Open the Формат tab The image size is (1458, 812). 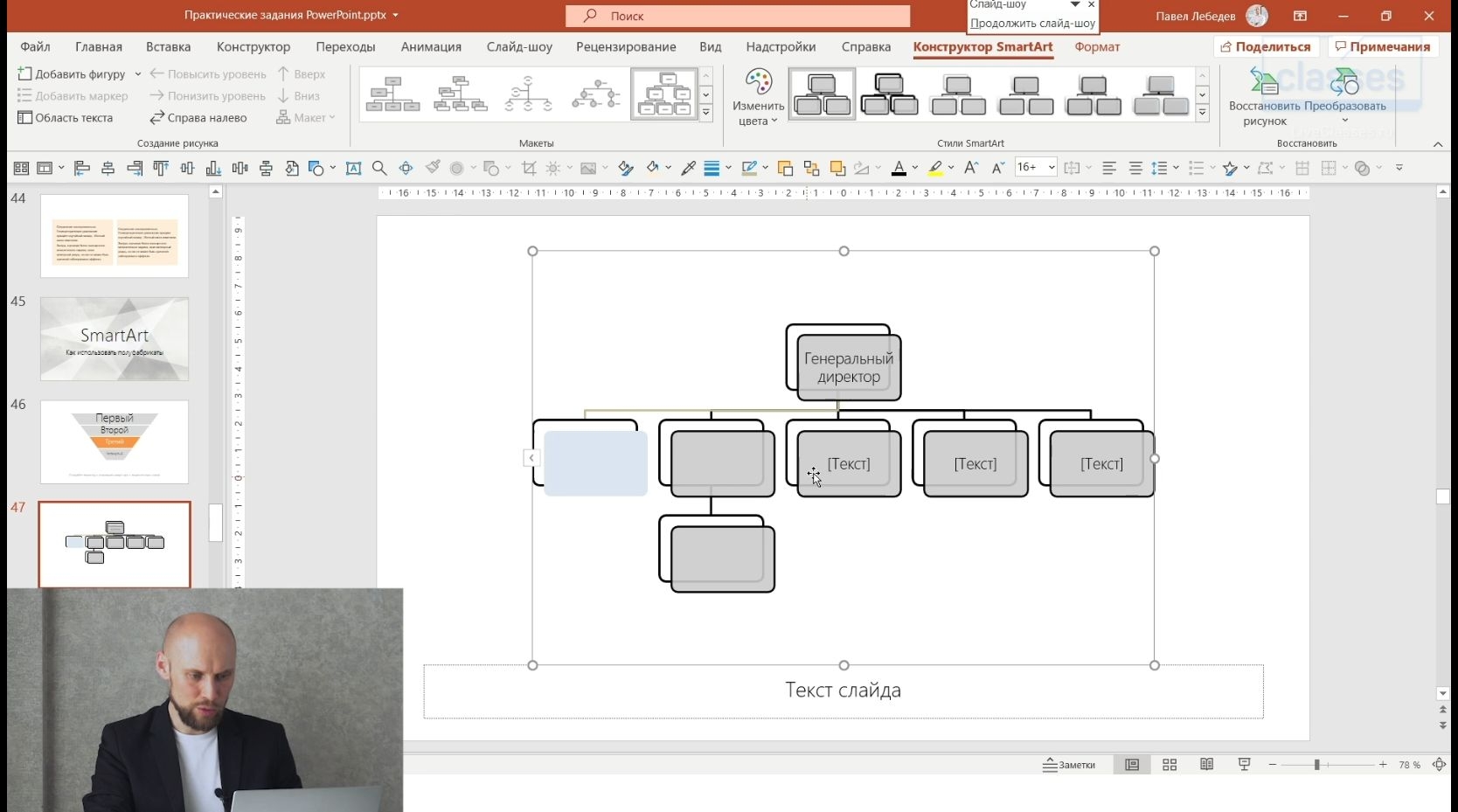[x=1097, y=47]
